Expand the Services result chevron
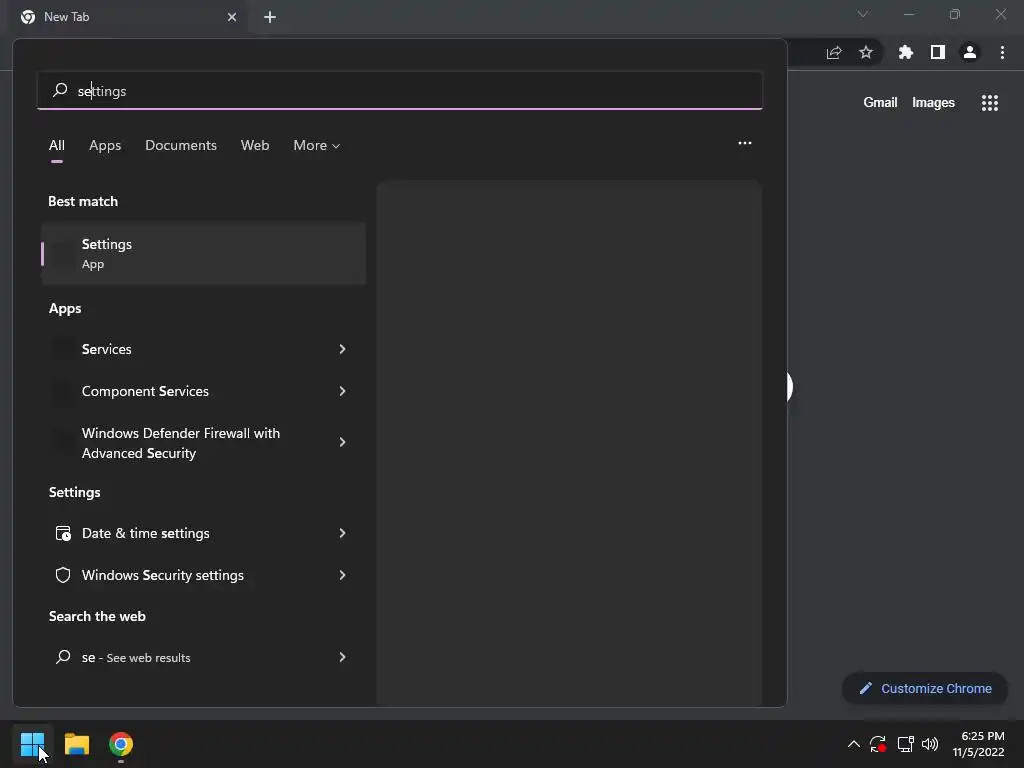Screen dimensions: 1024x768 pyautogui.click(x=342, y=349)
